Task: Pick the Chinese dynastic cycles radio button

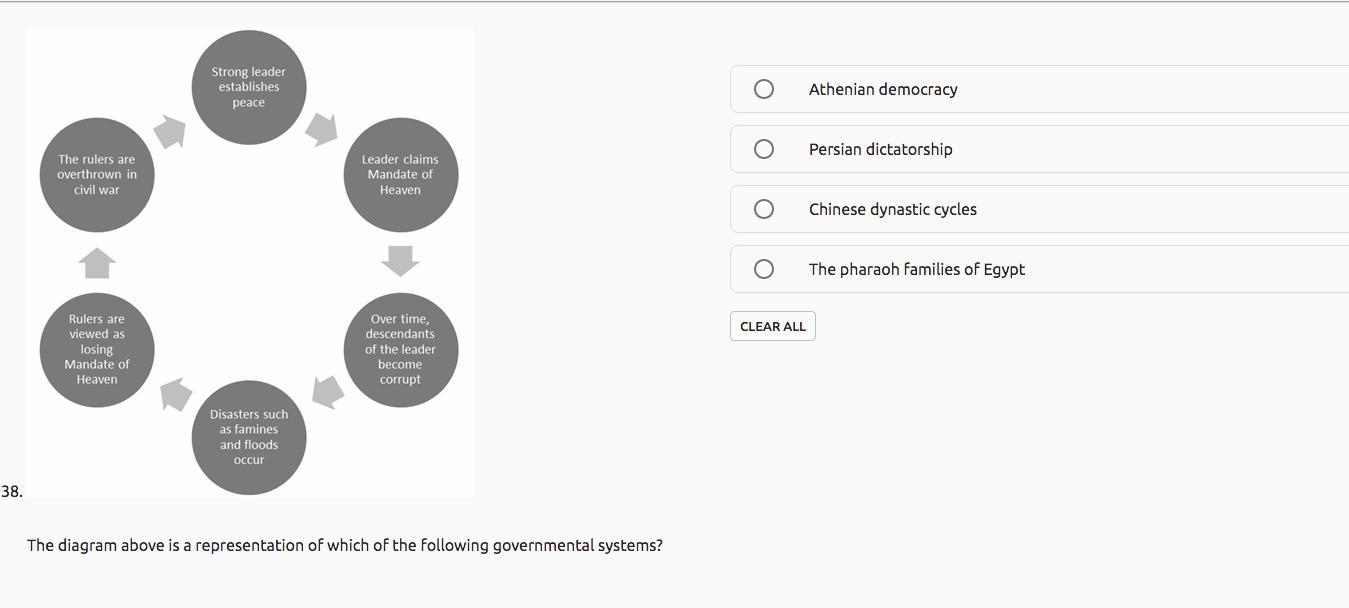Action: [764, 209]
